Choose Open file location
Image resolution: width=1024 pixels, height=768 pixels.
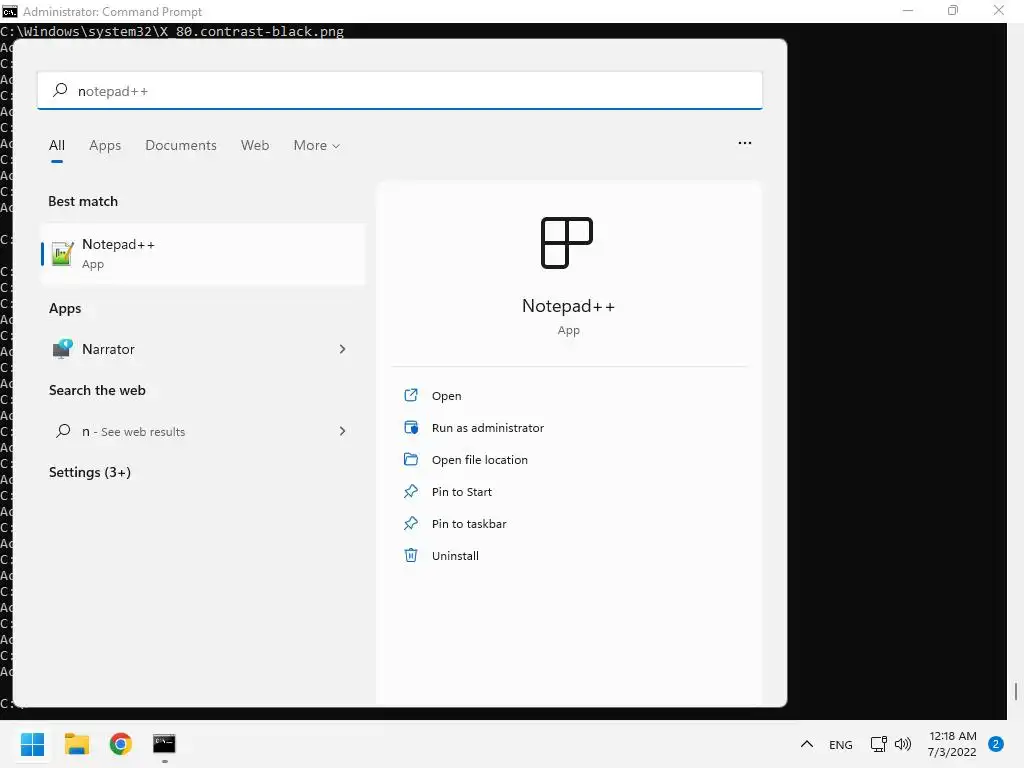(x=479, y=460)
